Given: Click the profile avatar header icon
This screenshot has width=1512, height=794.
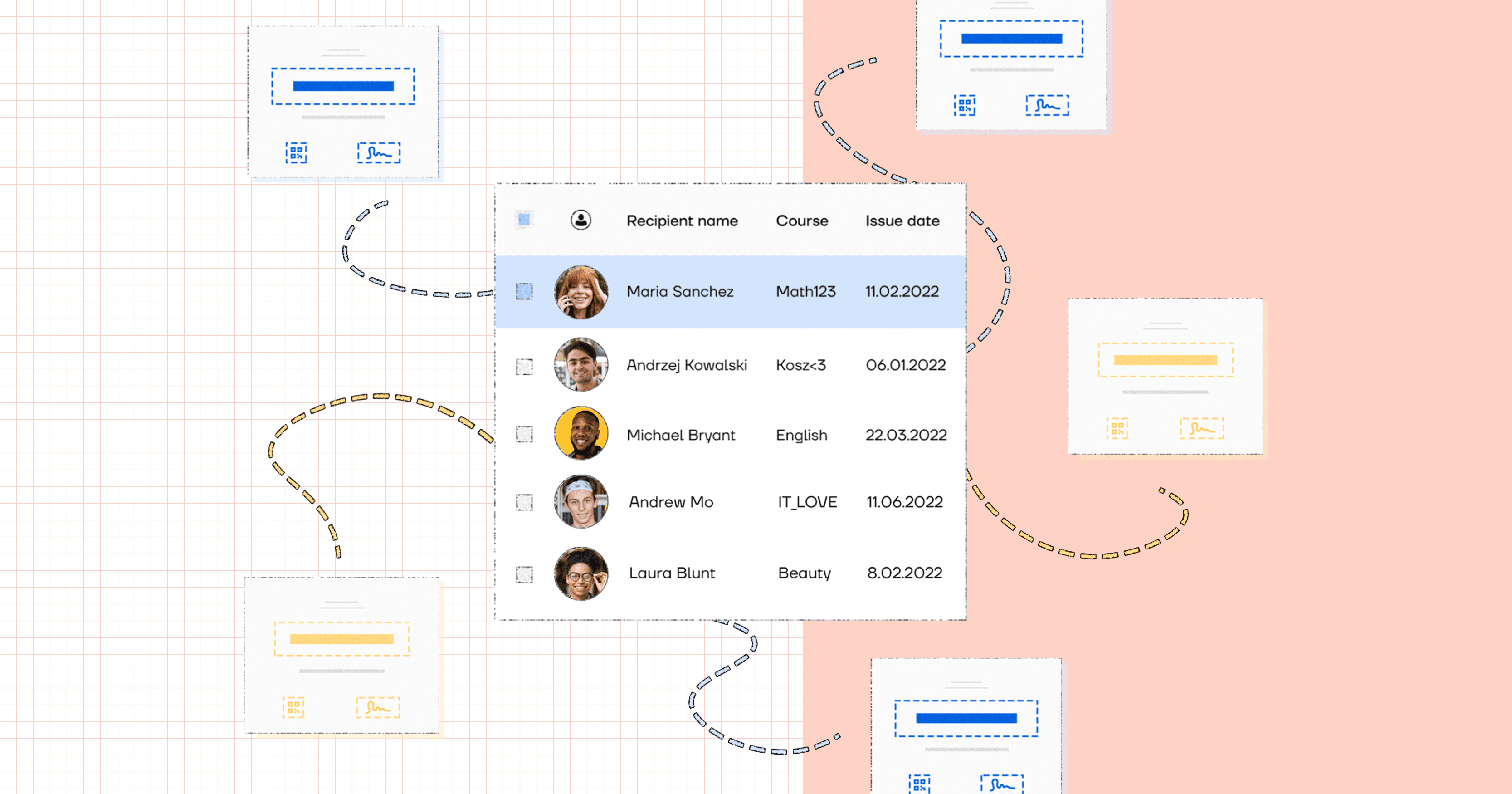Looking at the screenshot, I should (580, 220).
